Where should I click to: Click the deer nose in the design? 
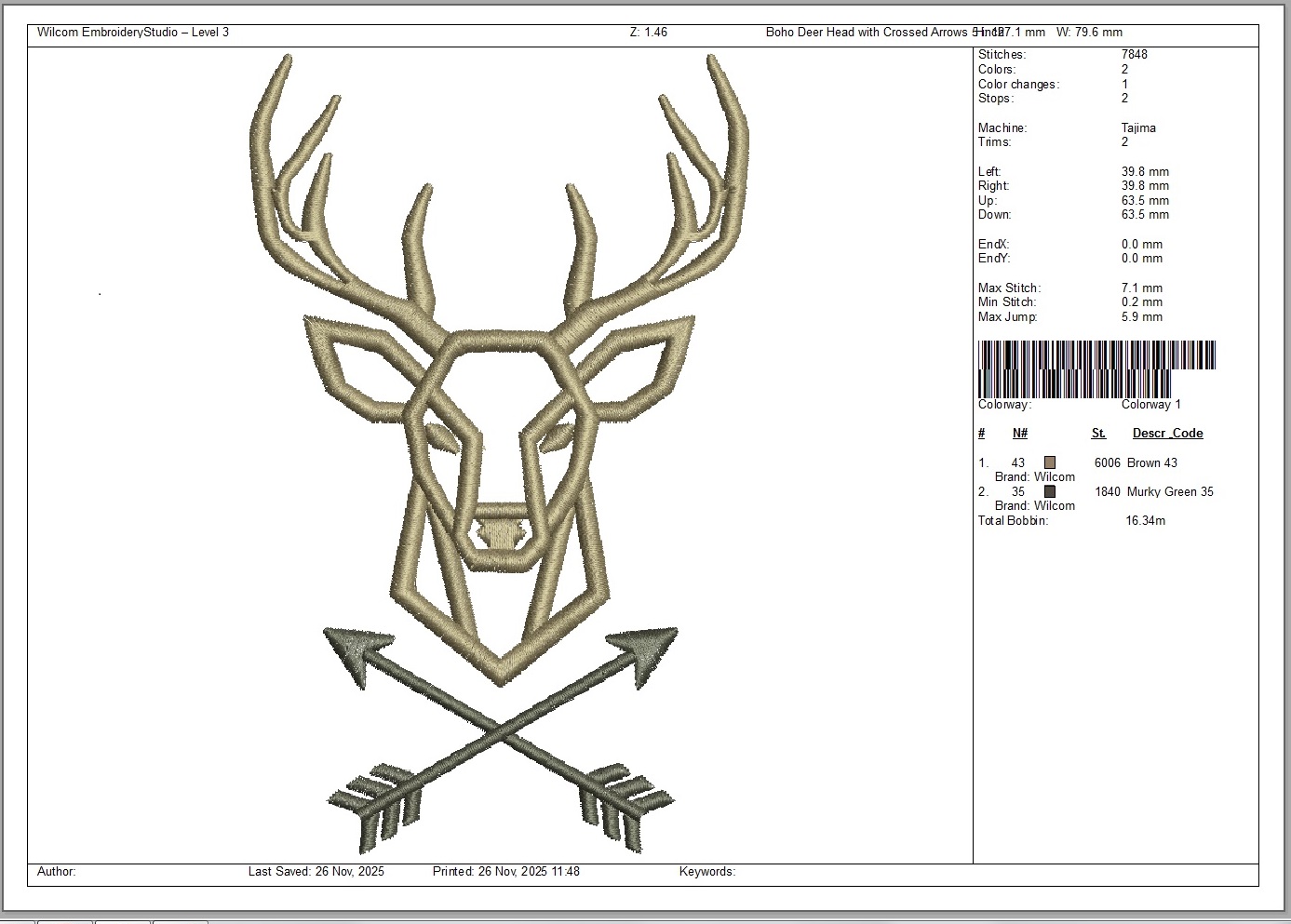(501, 535)
